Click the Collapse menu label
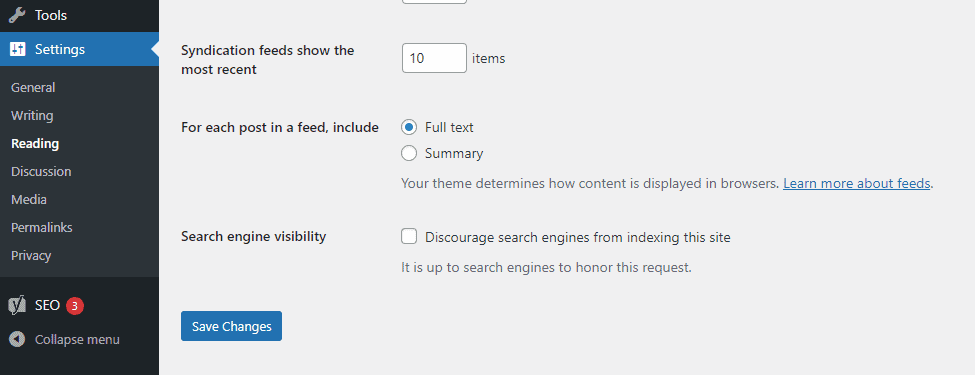 [77, 340]
